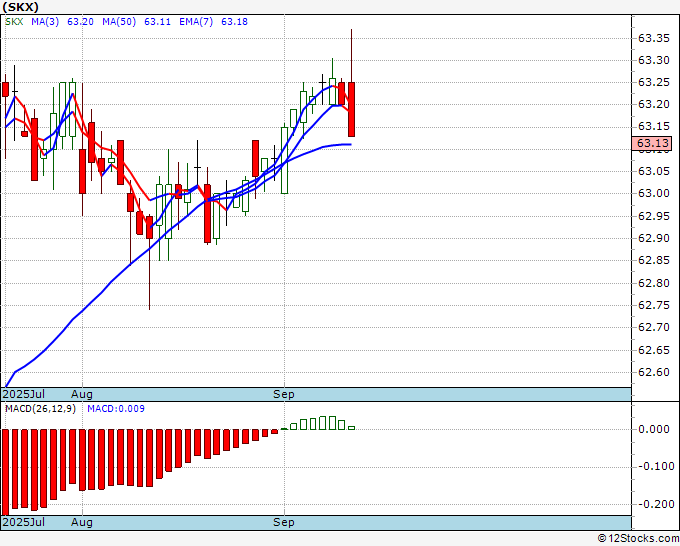
Task: Click the 62.75 price axis label
Action: tap(654, 305)
